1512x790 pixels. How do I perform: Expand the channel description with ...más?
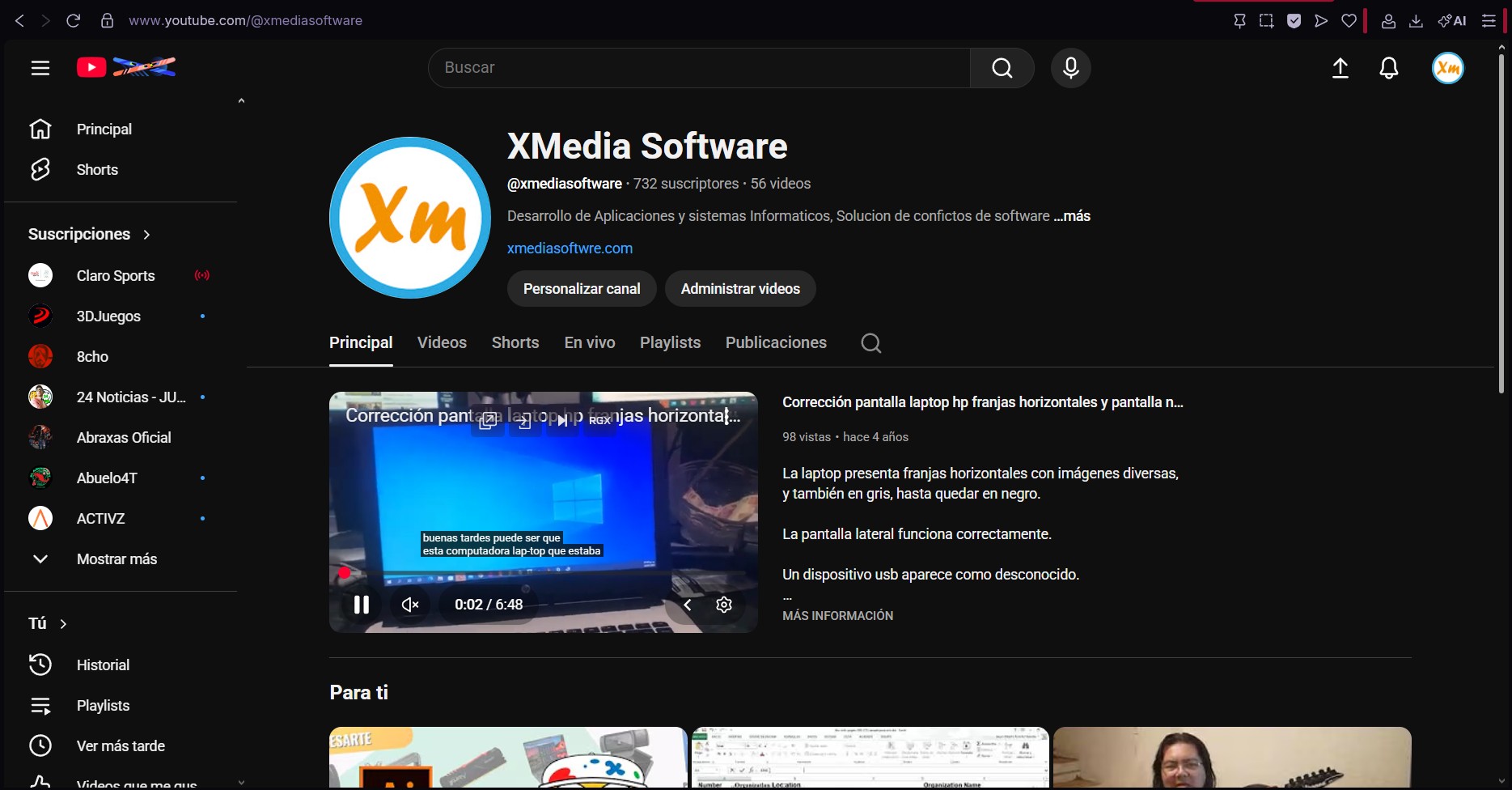click(x=1071, y=216)
